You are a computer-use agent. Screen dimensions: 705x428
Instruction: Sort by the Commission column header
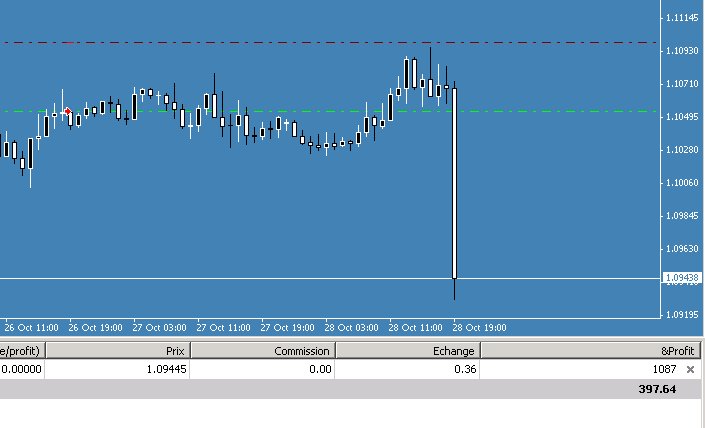[263, 350]
